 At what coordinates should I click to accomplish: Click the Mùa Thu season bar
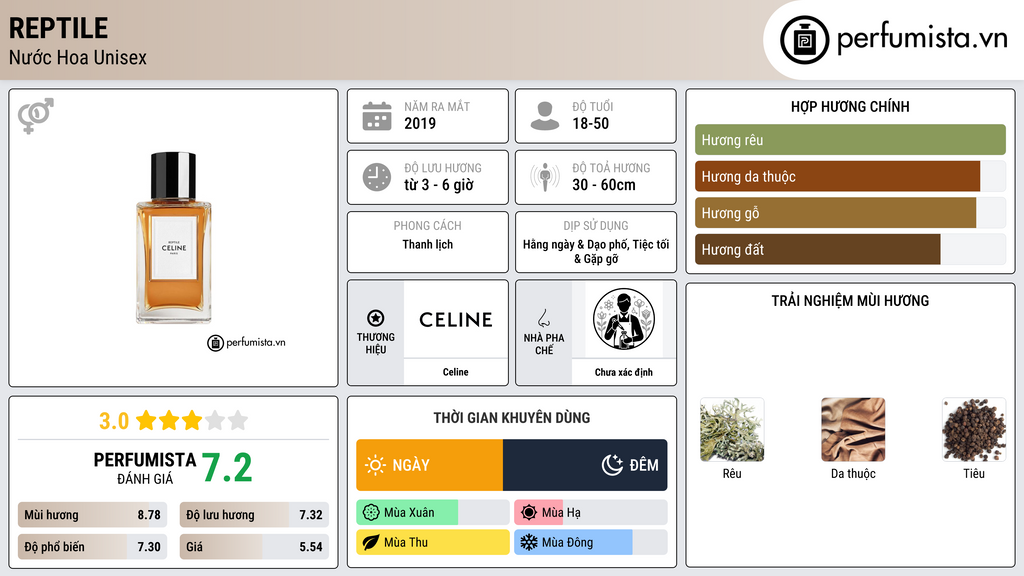pyautogui.click(x=432, y=542)
